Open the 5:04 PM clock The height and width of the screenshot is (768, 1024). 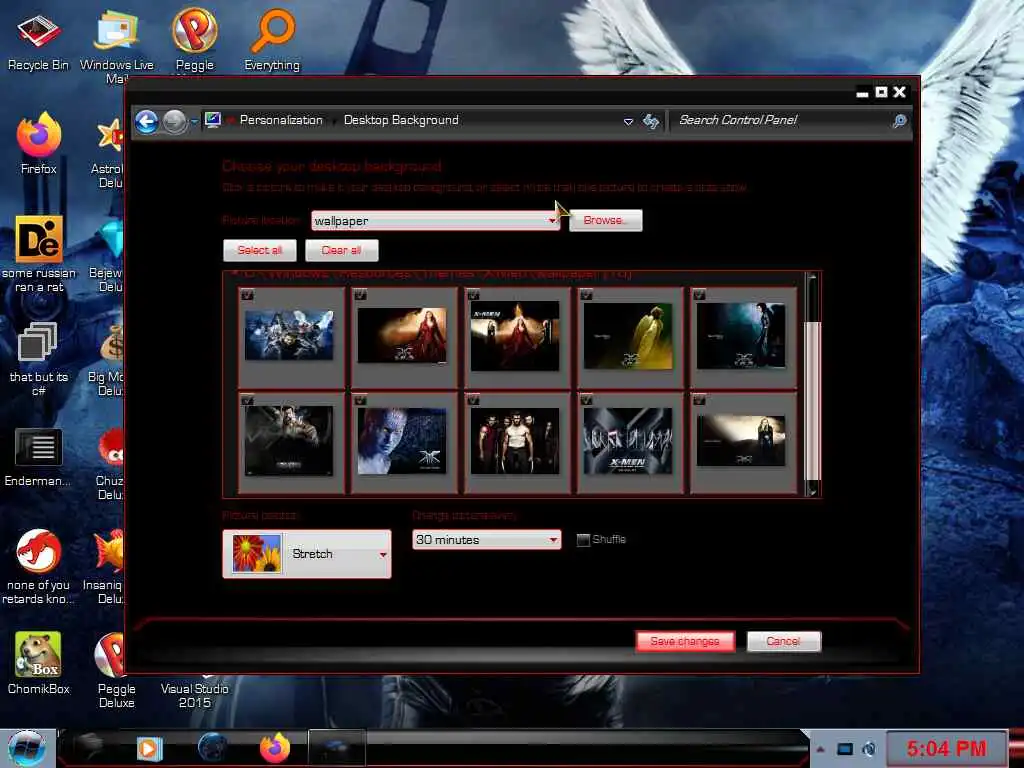[x=946, y=748]
